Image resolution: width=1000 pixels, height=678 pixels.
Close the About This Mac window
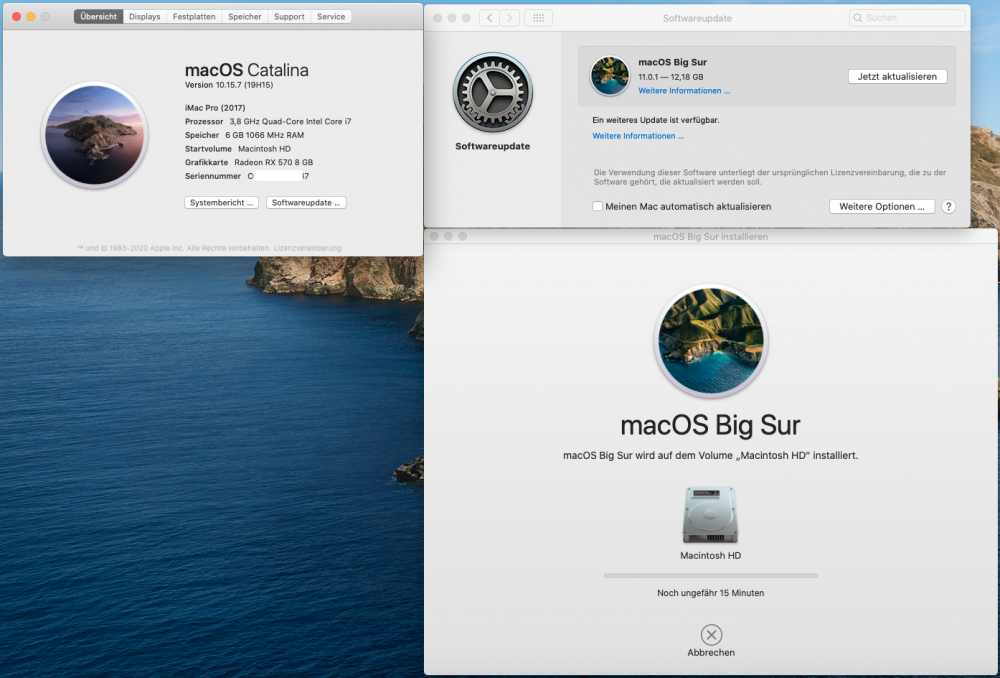point(17,17)
